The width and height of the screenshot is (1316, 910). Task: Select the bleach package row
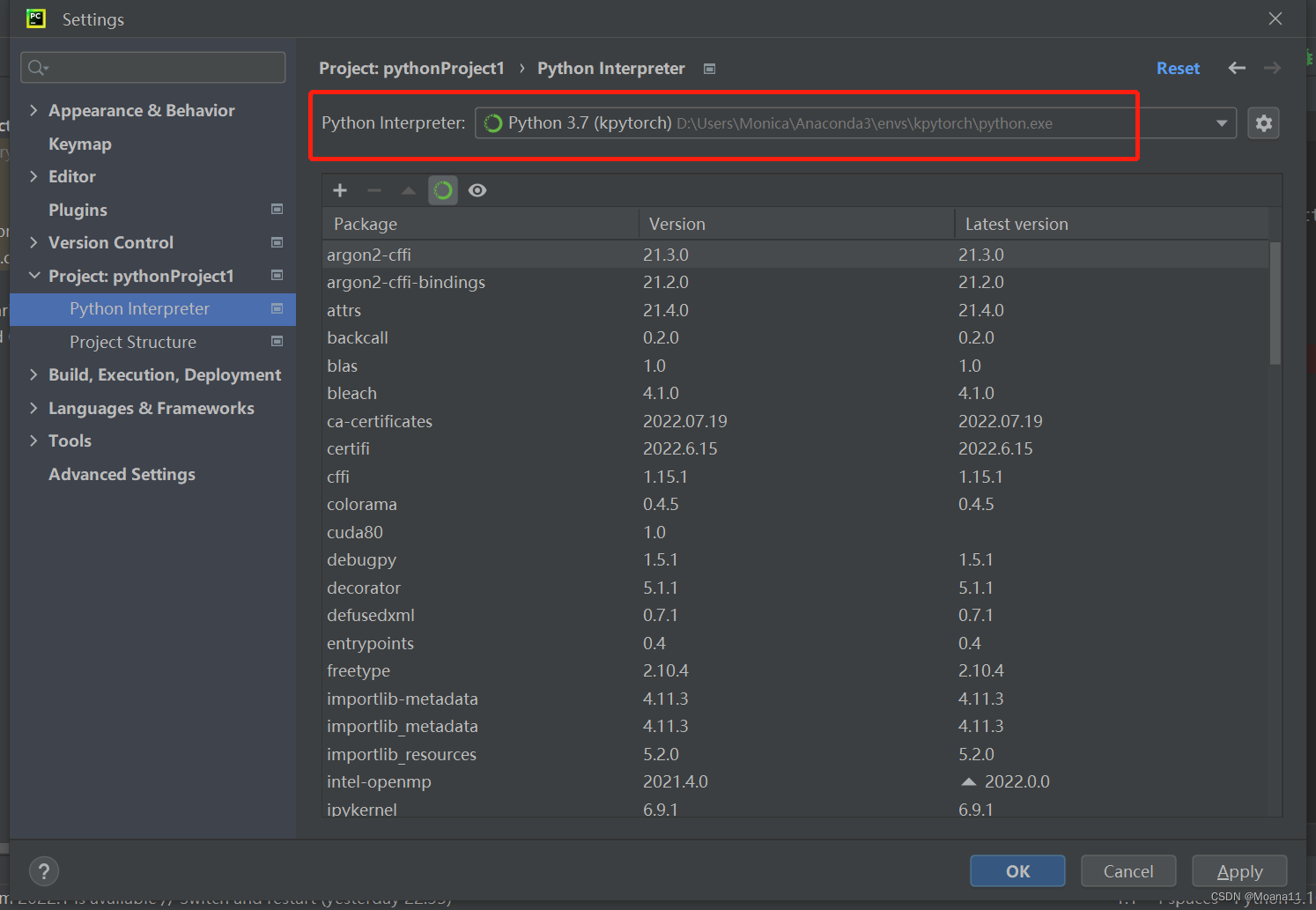click(x=796, y=393)
